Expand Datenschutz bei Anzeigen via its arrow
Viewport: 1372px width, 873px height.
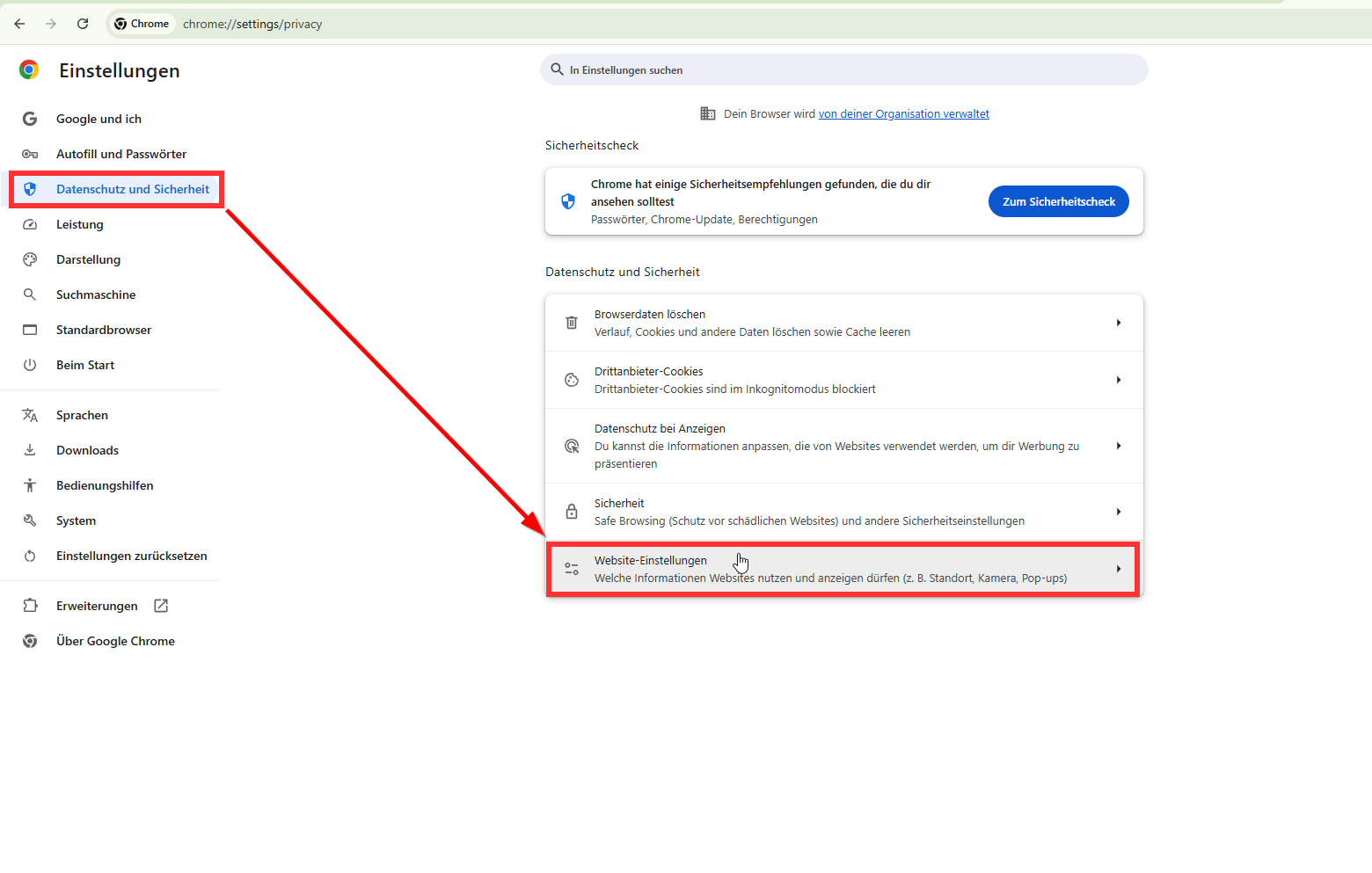point(1119,446)
